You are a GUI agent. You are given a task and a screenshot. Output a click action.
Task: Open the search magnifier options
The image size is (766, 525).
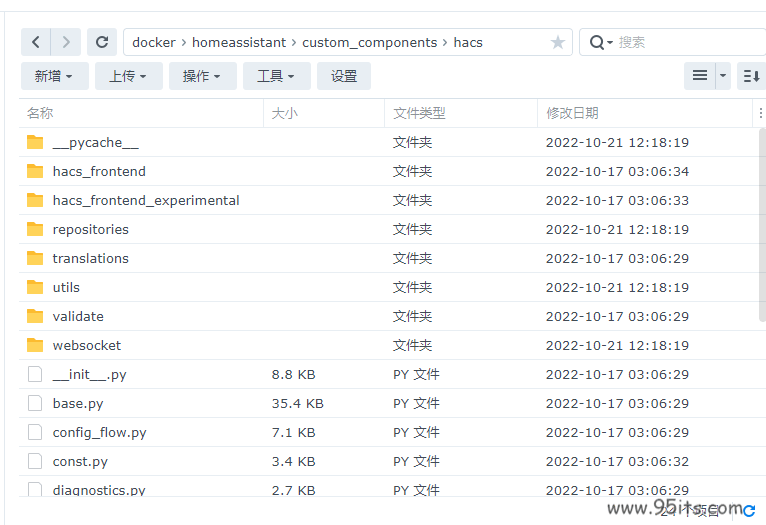pos(600,42)
